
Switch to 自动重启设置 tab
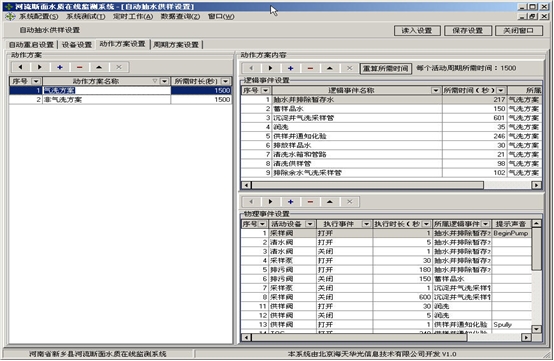[31, 45]
